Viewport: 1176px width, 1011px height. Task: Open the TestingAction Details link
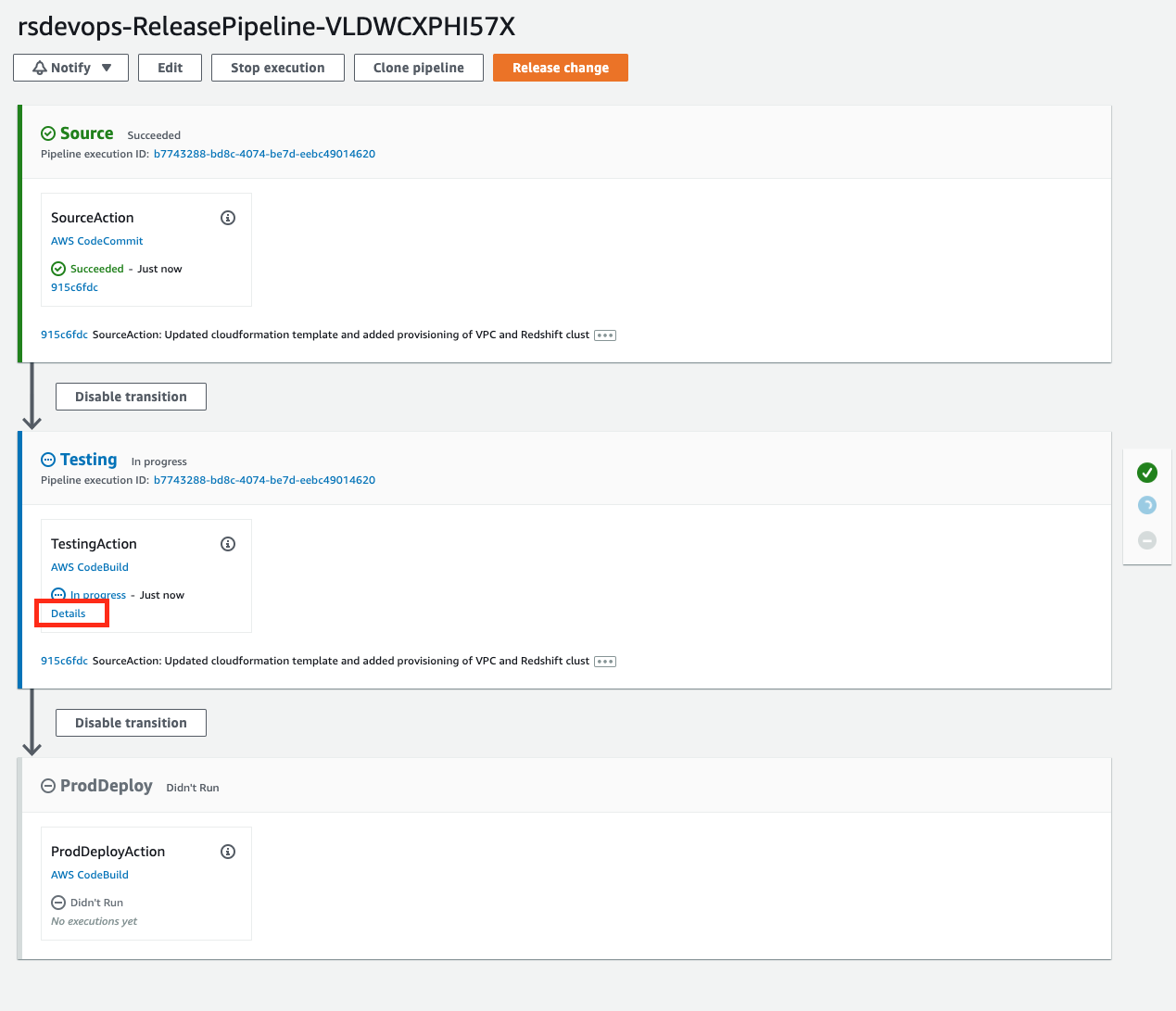[x=69, y=613]
